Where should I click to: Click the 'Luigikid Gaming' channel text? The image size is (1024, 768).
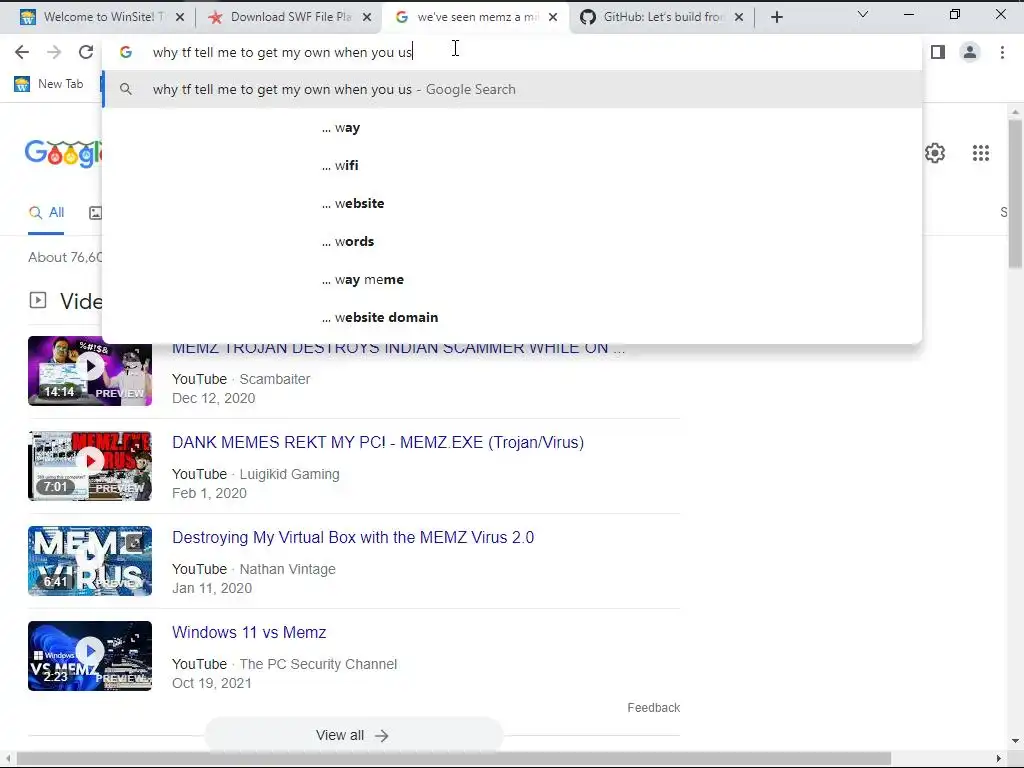289,474
